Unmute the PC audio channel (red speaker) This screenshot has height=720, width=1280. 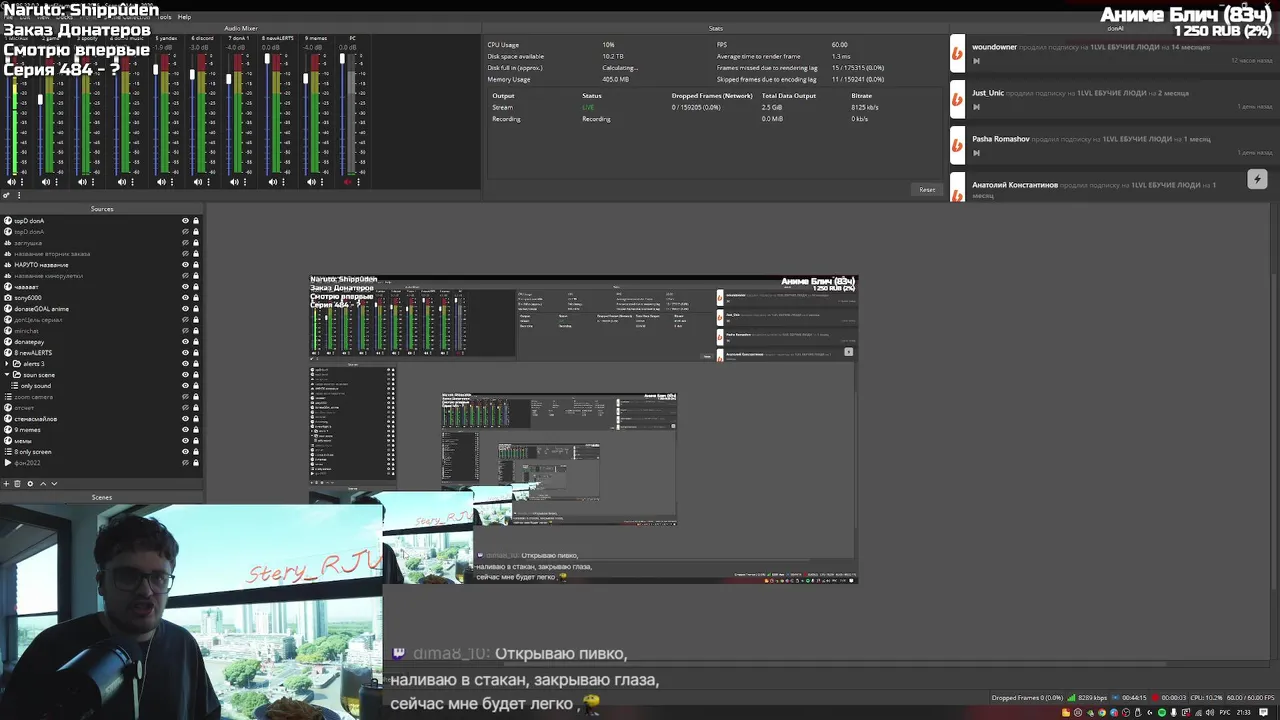coord(348,182)
